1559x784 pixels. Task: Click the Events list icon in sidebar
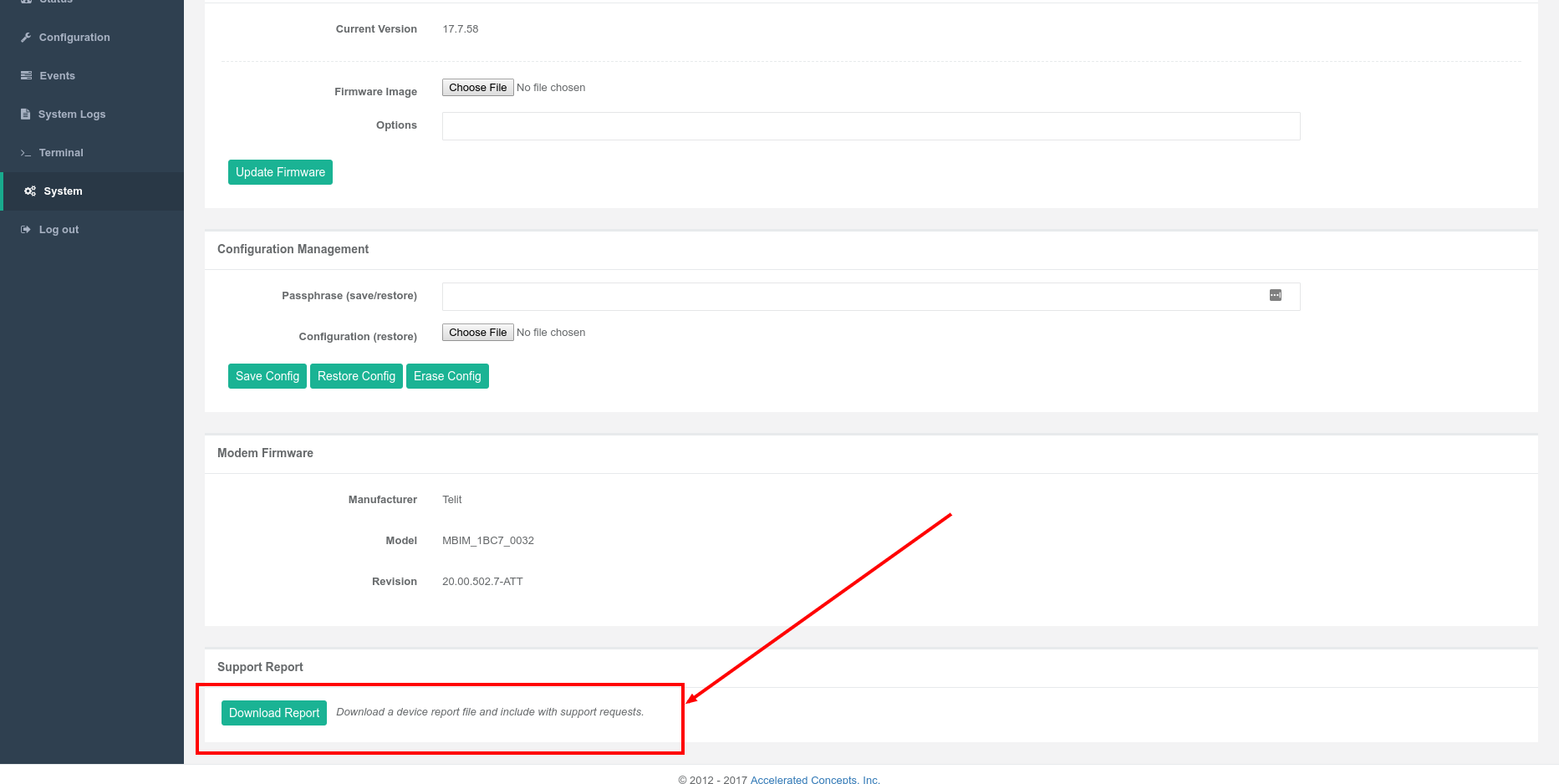(x=26, y=76)
